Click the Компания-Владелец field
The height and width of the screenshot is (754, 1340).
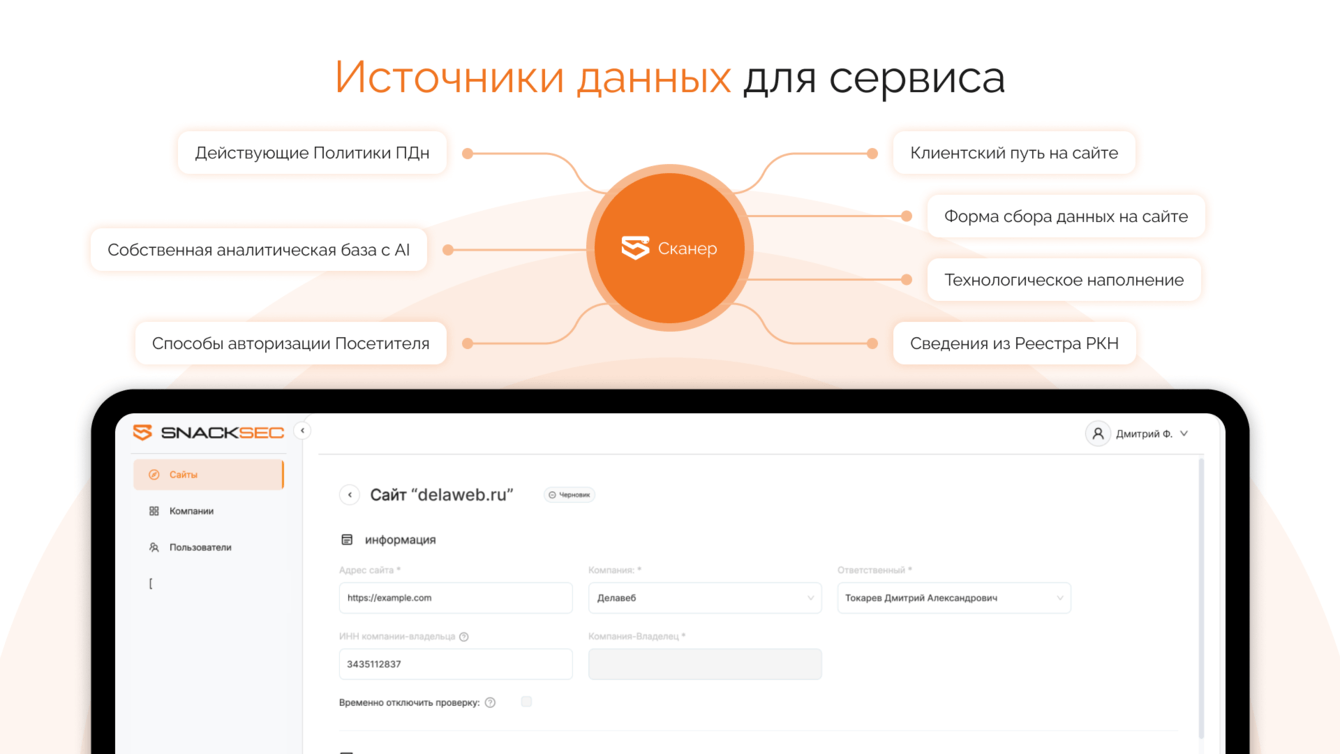pyautogui.click(x=705, y=664)
